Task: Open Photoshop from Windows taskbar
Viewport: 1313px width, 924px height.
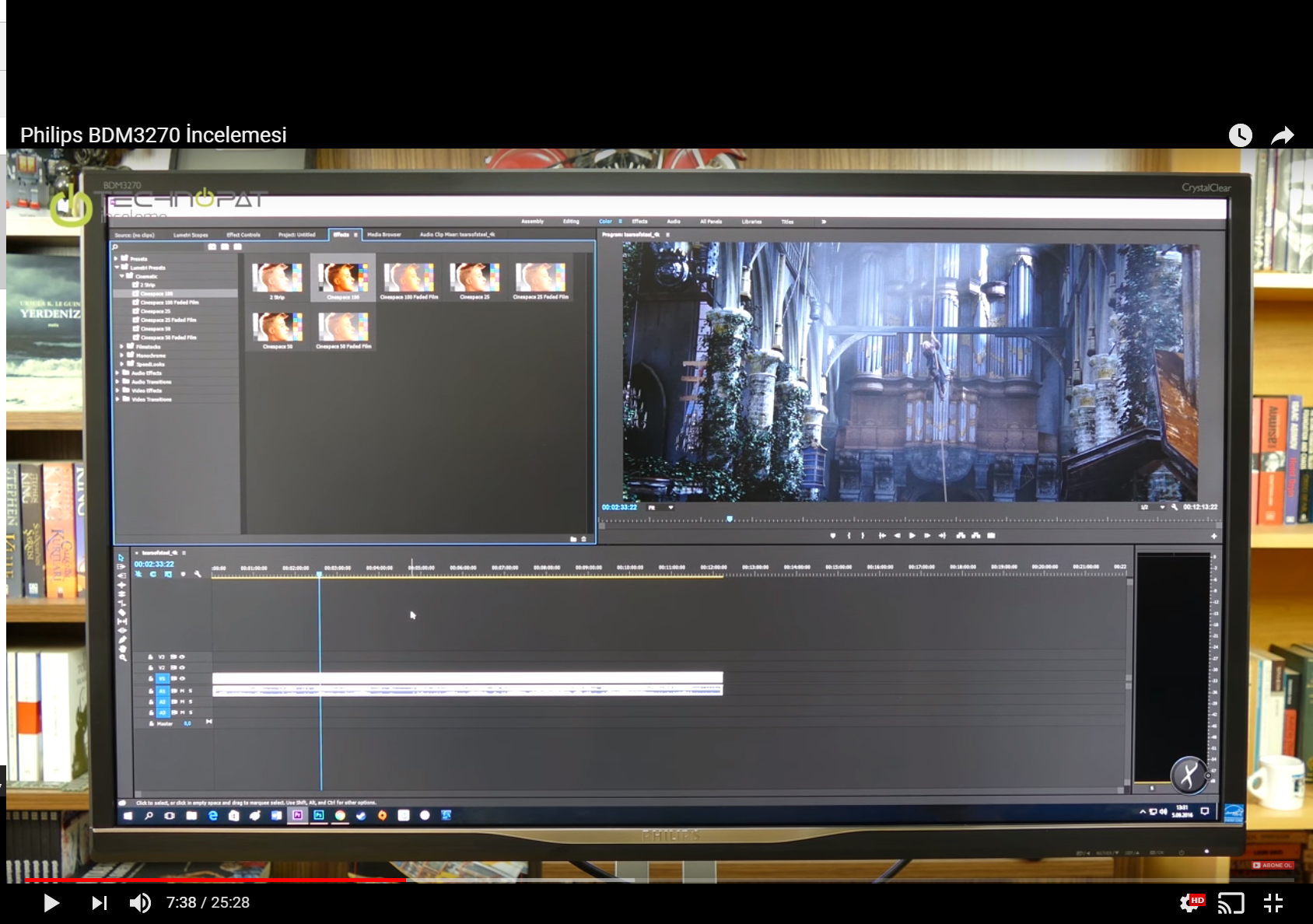Action: click(319, 815)
